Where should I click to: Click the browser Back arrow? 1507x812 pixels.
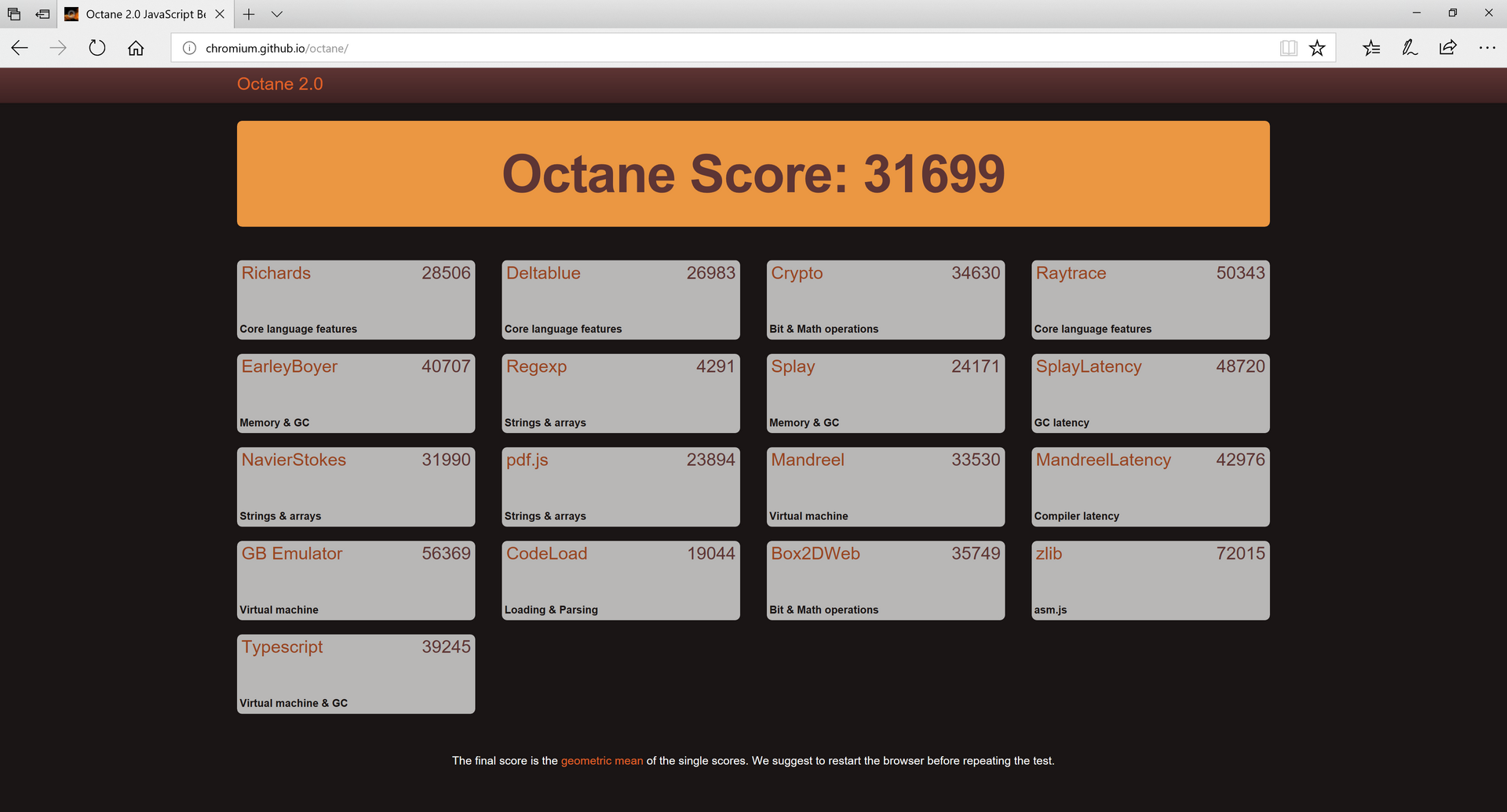20,48
